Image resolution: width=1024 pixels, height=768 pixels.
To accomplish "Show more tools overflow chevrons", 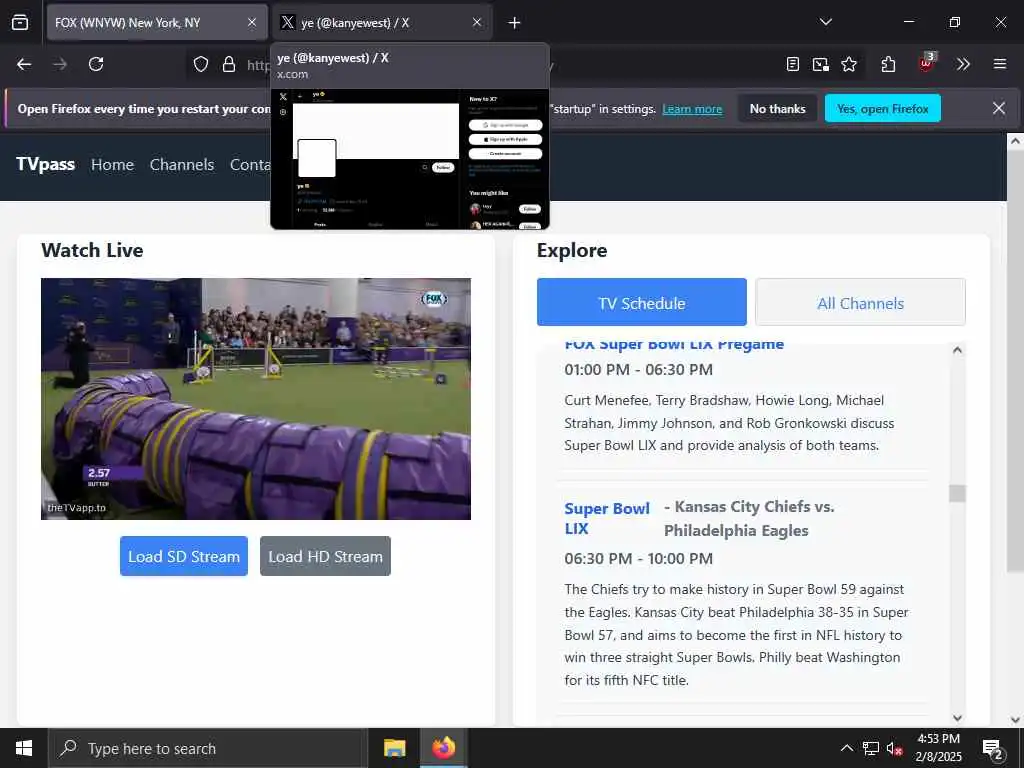I will (x=963, y=64).
